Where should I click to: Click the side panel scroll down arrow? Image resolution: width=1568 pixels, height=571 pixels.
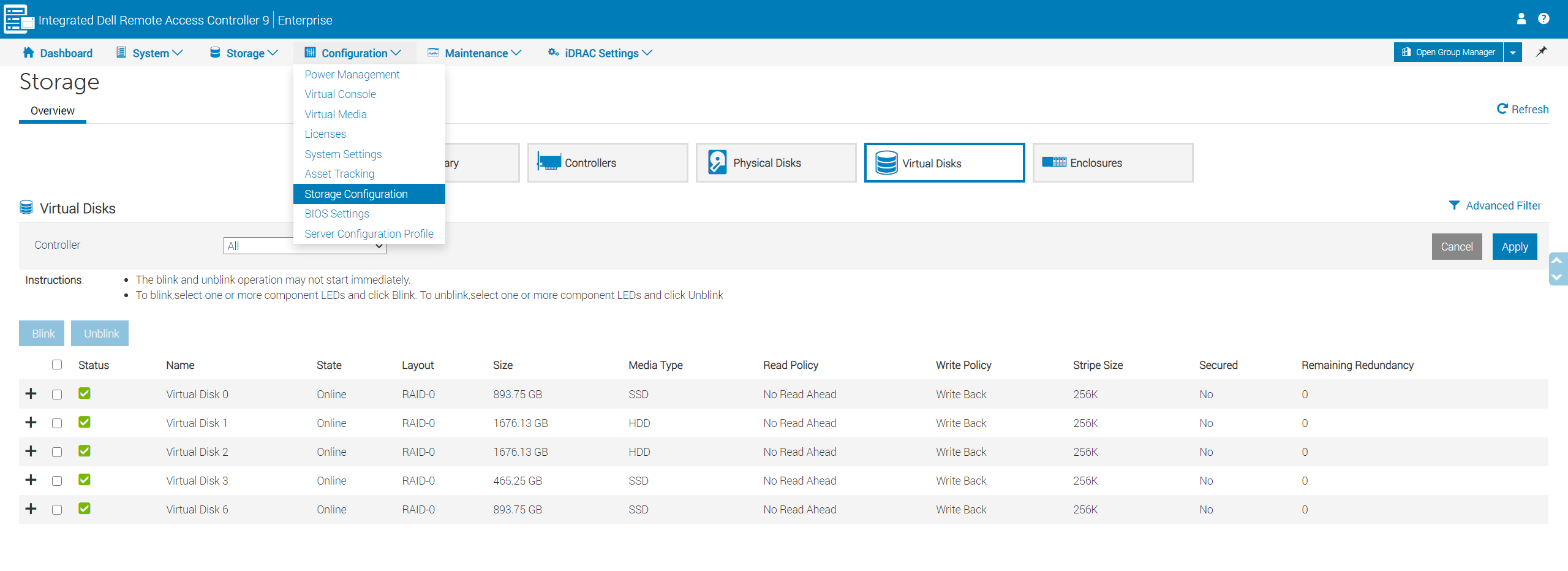tap(1556, 277)
